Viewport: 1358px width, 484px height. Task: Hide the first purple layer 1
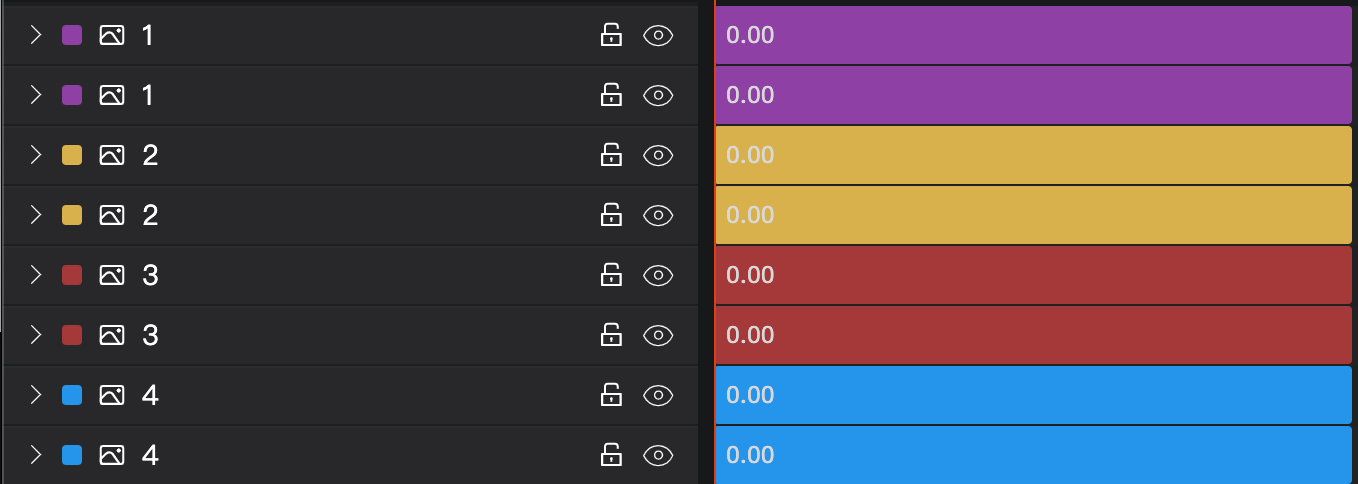point(658,36)
